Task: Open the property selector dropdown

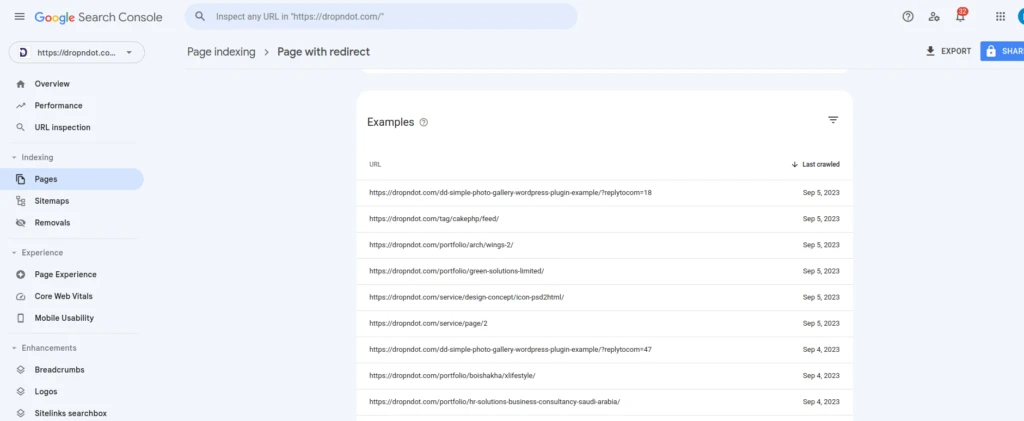Action: pyautogui.click(x=76, y=53)
